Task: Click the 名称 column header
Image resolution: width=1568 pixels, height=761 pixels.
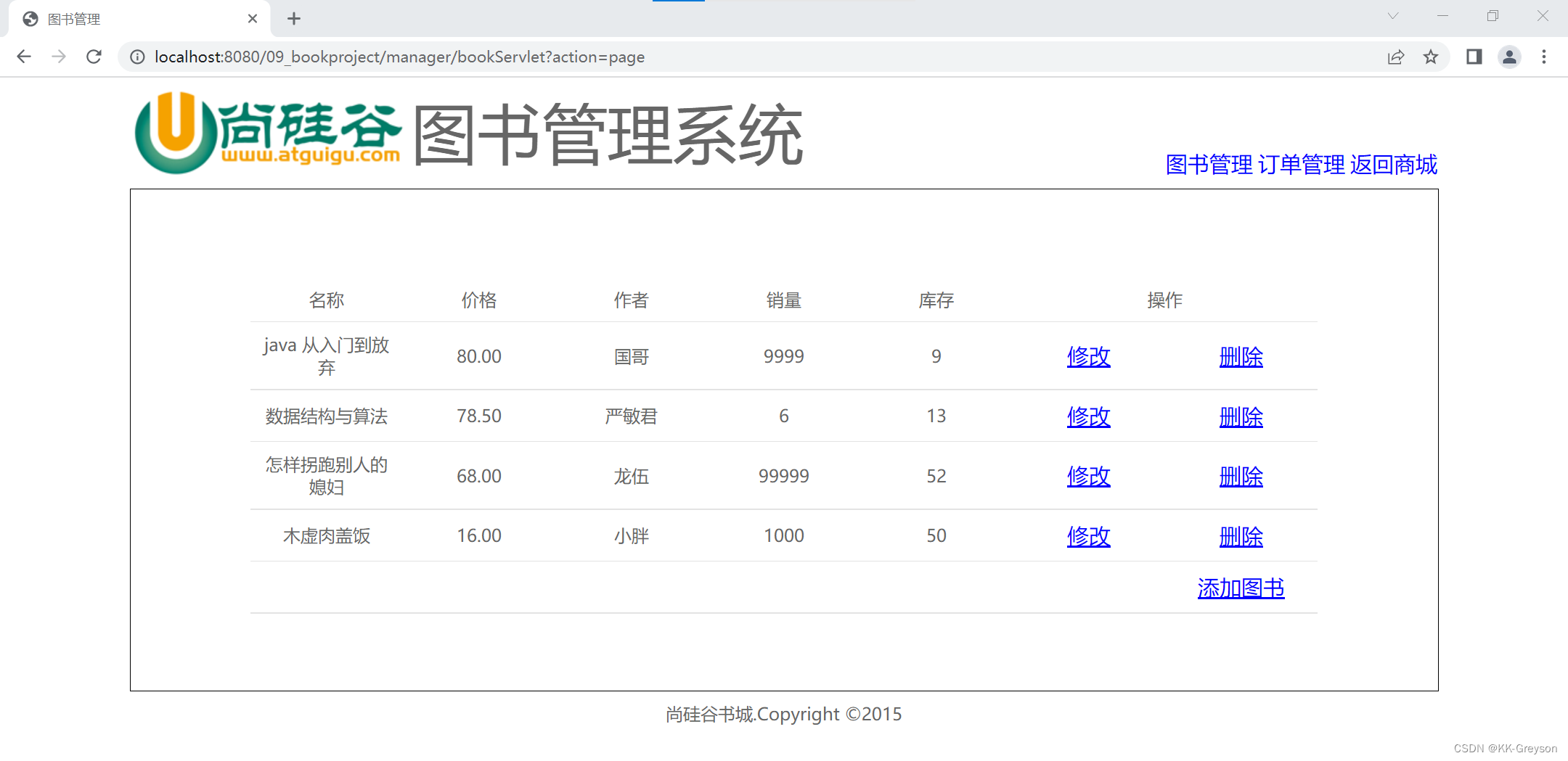Action: point(327,300)
